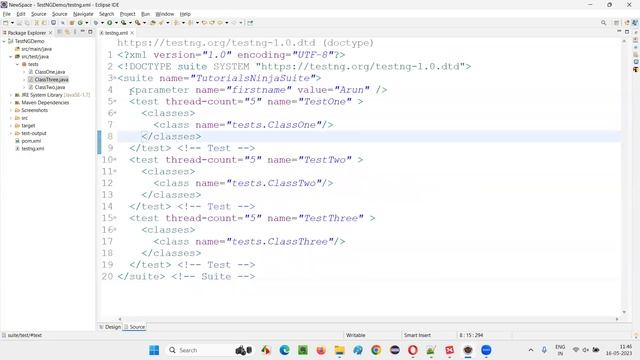The image size is (640, 360).
Task: Click the New file wizard toolbar icon
Action: click(6, 23)
